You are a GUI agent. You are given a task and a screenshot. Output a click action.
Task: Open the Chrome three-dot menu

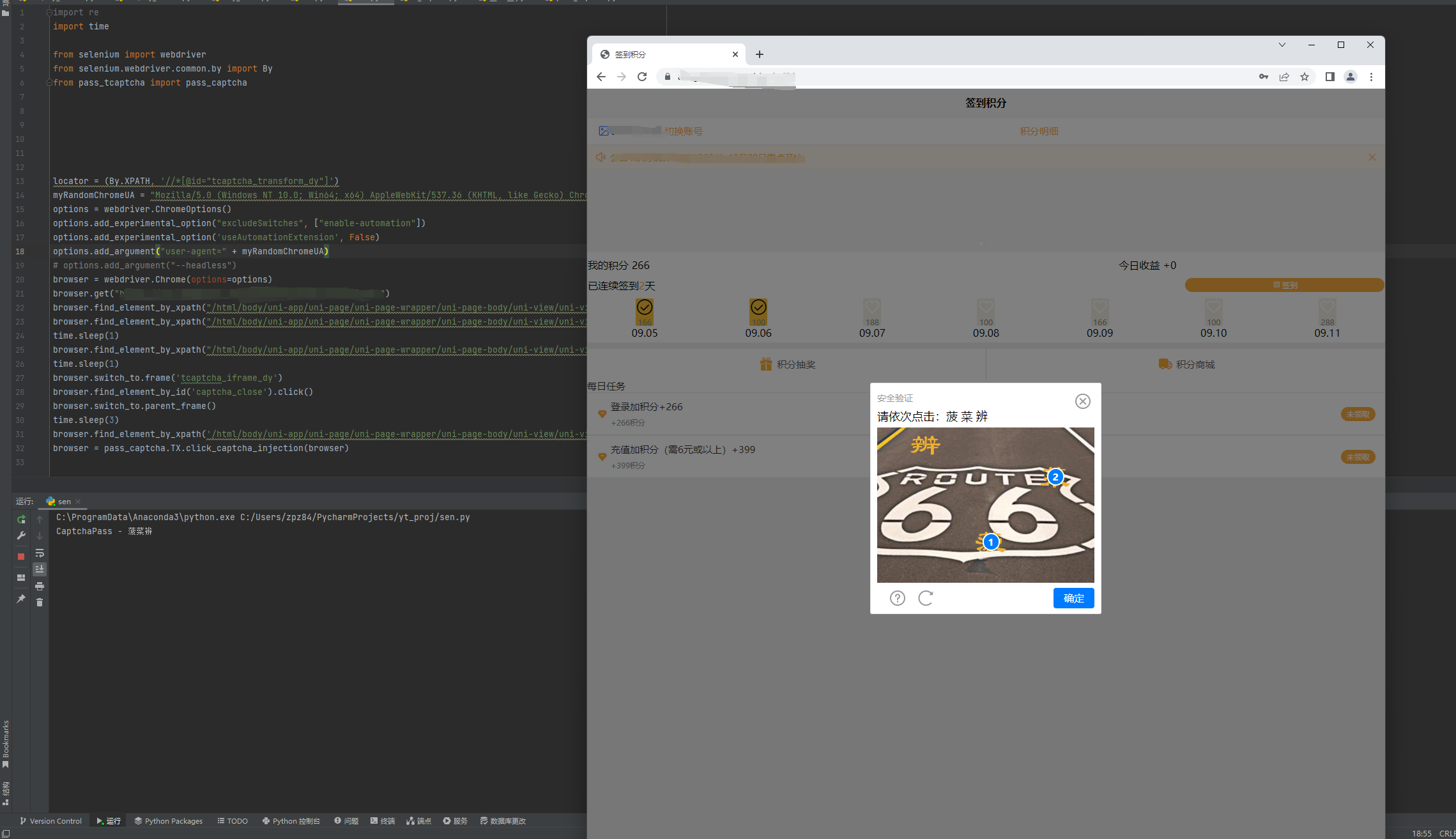[1371, 77]
